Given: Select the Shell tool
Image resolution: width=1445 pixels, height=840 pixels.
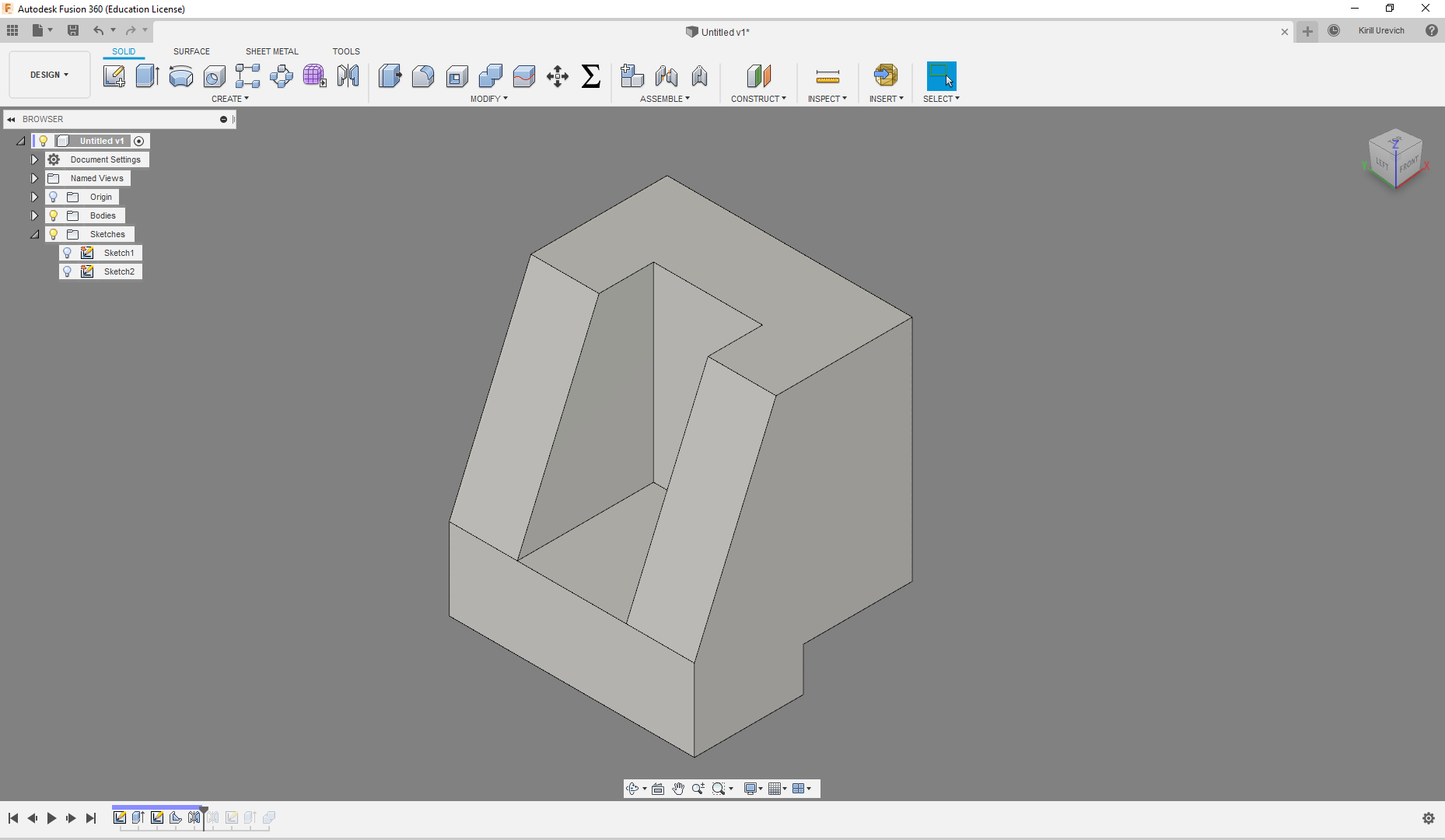Looking at the screenshot, I should [457, 76].
